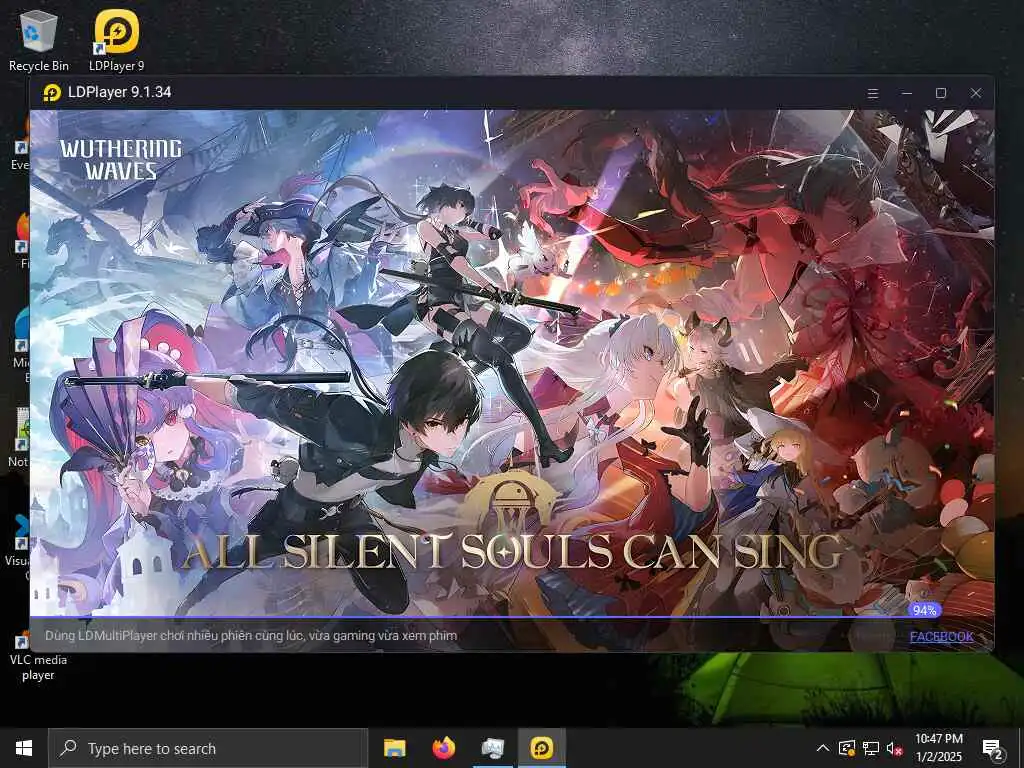Image resolution: width=1024 pixels, height=768 pixels.
Task: Click the Wuthering Waves splash artwork
Action: tap(512, 362)
